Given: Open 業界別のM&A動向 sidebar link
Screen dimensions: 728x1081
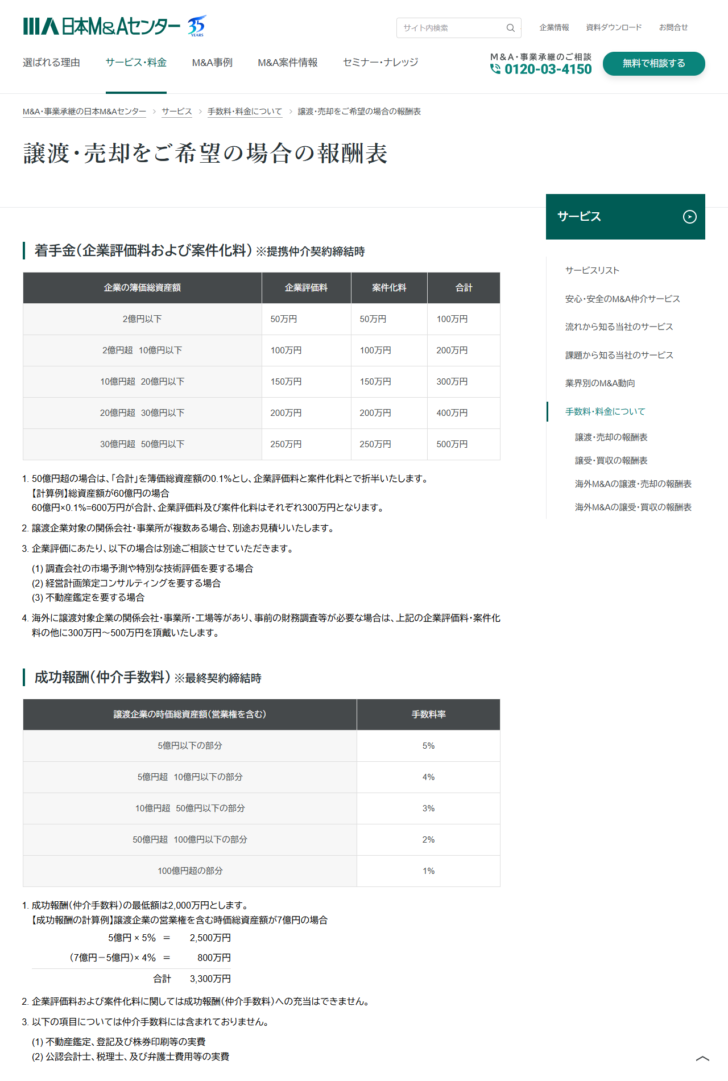Looking at the screenshot, I should point(600,383).
